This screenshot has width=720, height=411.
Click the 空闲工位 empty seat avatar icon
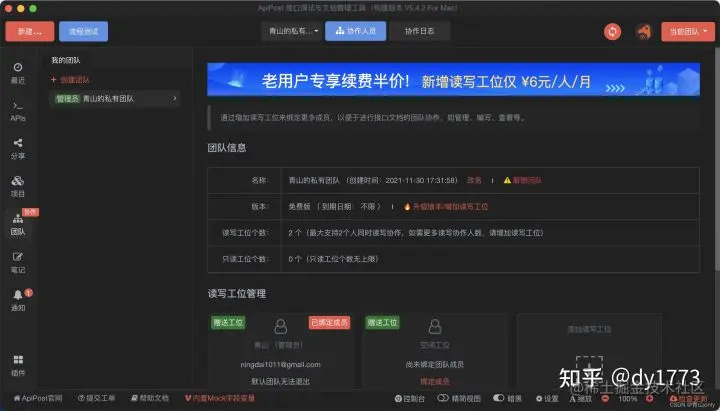(434, 327)
